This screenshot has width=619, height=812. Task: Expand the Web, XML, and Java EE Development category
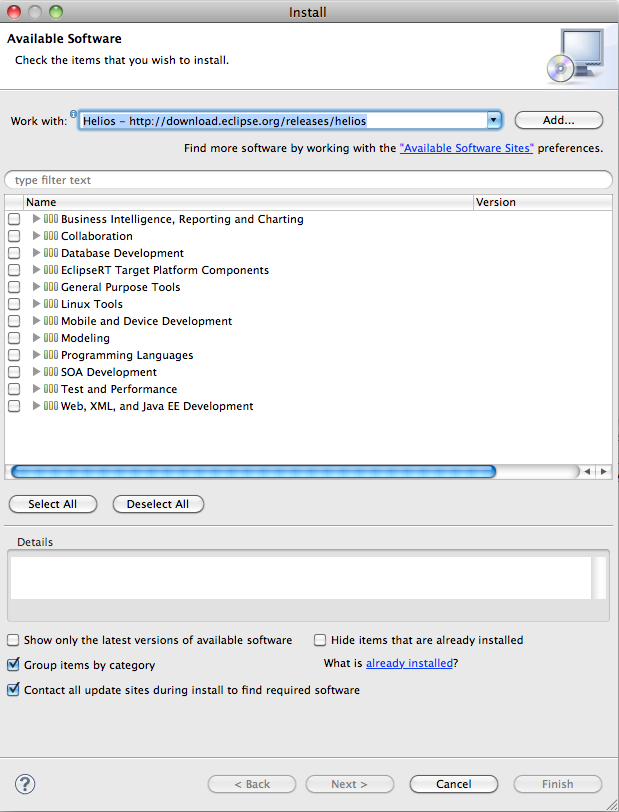click(x=36, y=405)
